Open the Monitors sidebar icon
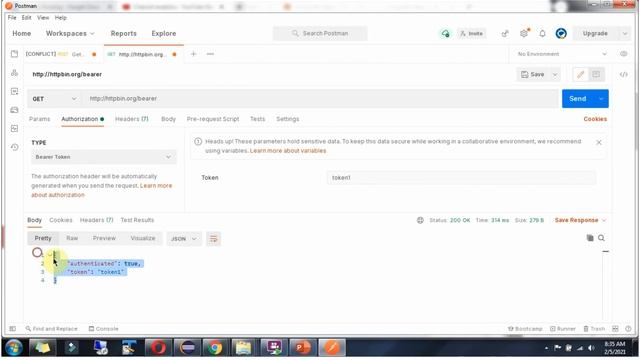 (x=14, y=128)
